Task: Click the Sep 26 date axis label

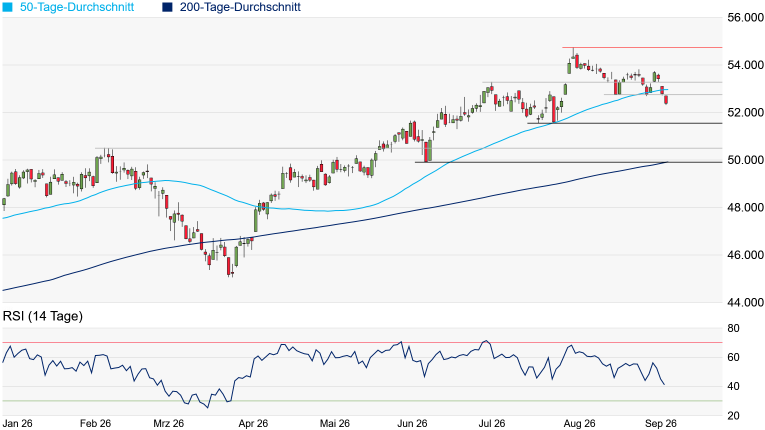Action: click(661, 423)
